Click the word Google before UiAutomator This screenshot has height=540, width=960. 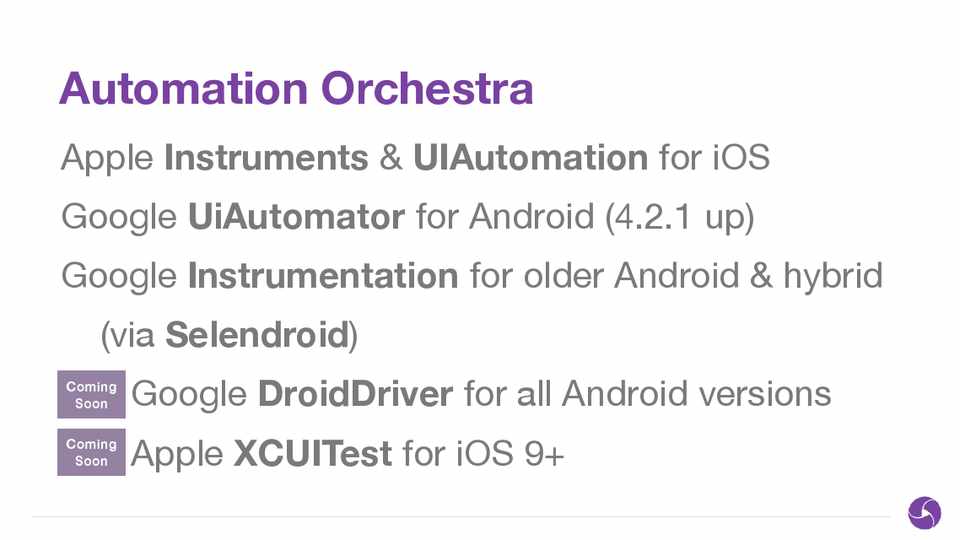click(x=119, y=217)
